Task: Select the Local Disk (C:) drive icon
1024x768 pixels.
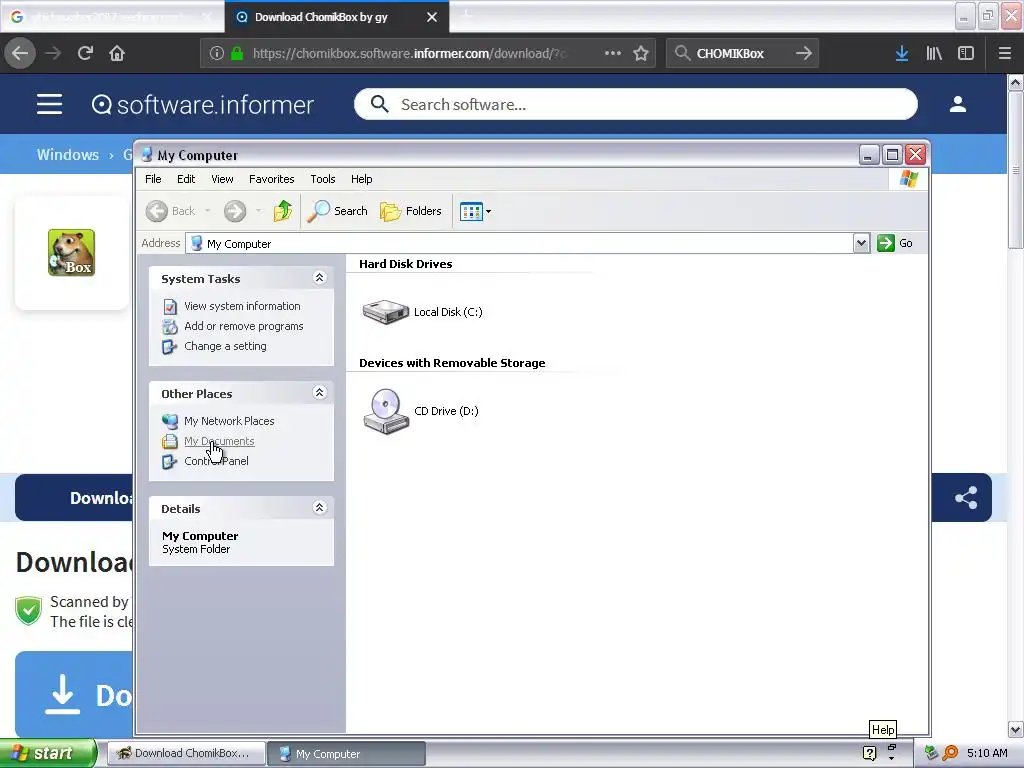Action: 385,312
